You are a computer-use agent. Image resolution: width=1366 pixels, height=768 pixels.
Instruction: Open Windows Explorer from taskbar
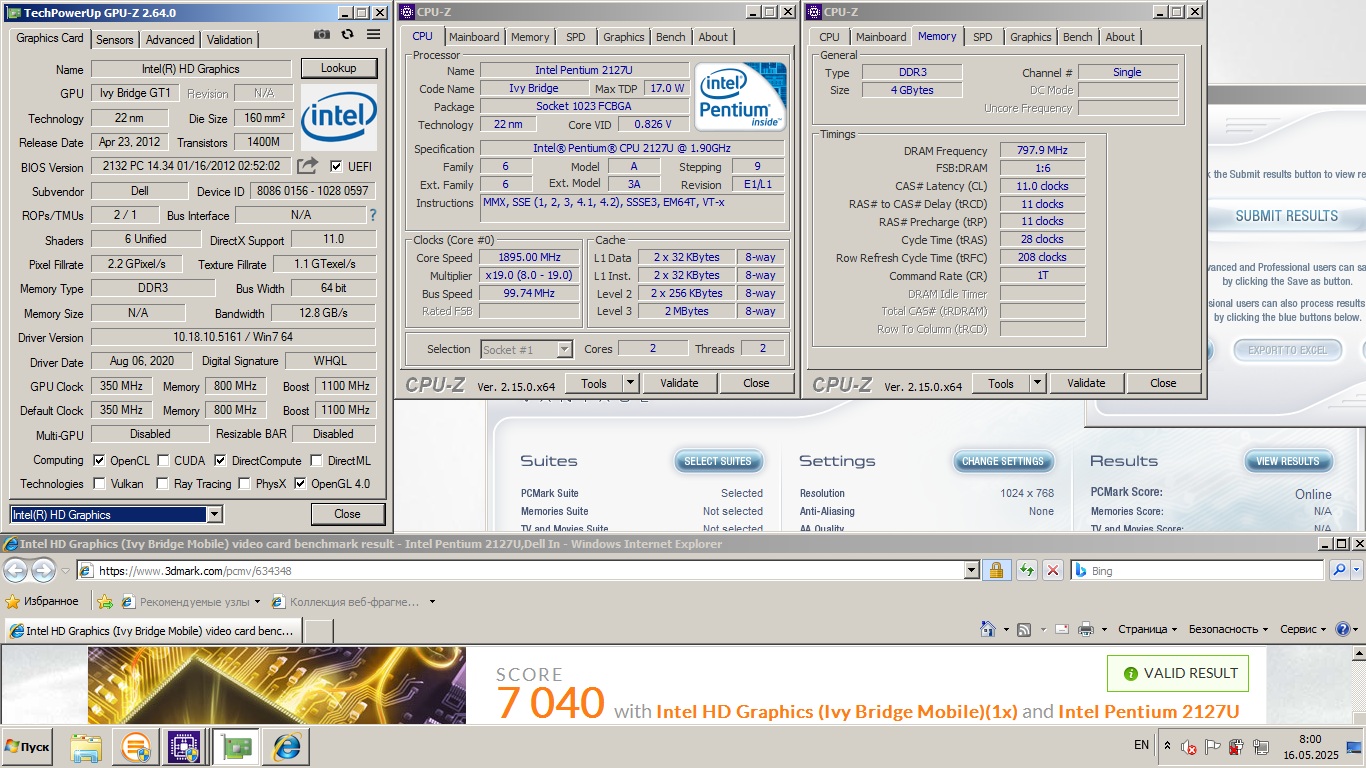[x=87, y=746]
